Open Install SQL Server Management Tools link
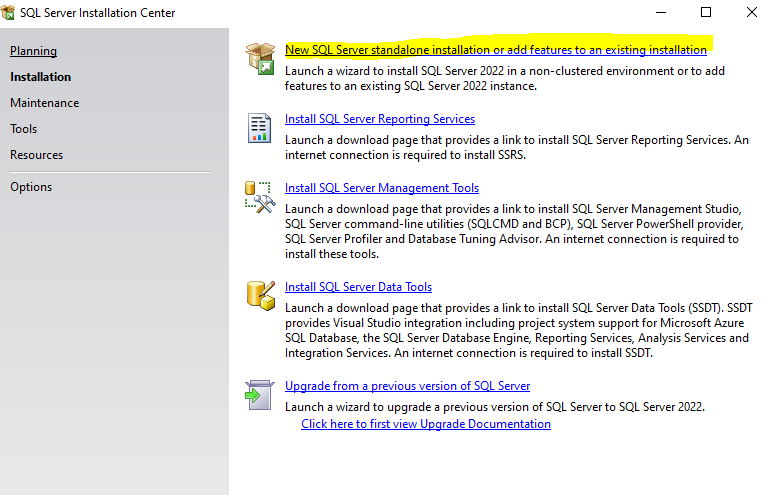Viewport: 768px width, 495px height. pos(382,188)
